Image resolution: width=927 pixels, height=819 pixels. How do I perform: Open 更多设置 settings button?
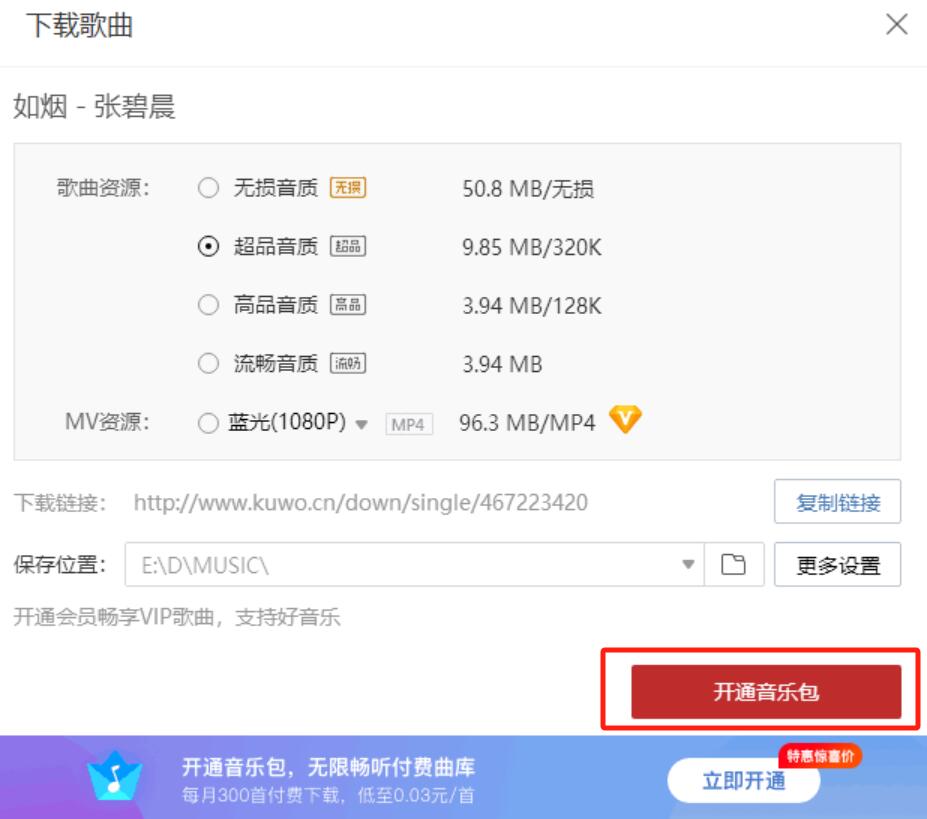pos(838,565)
